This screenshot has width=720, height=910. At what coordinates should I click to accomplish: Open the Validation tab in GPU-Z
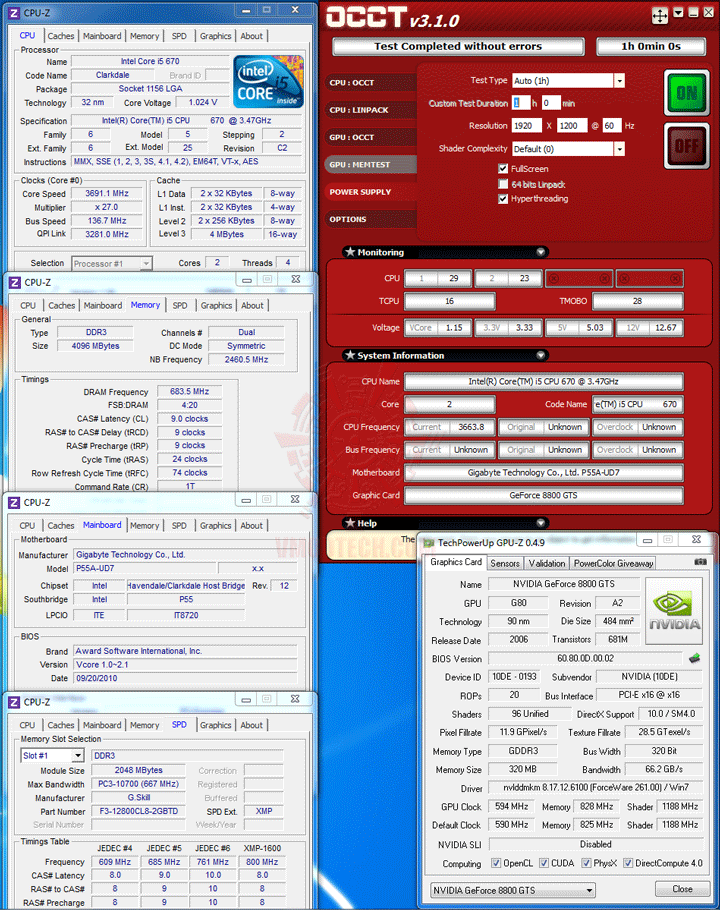pos(547,563)
